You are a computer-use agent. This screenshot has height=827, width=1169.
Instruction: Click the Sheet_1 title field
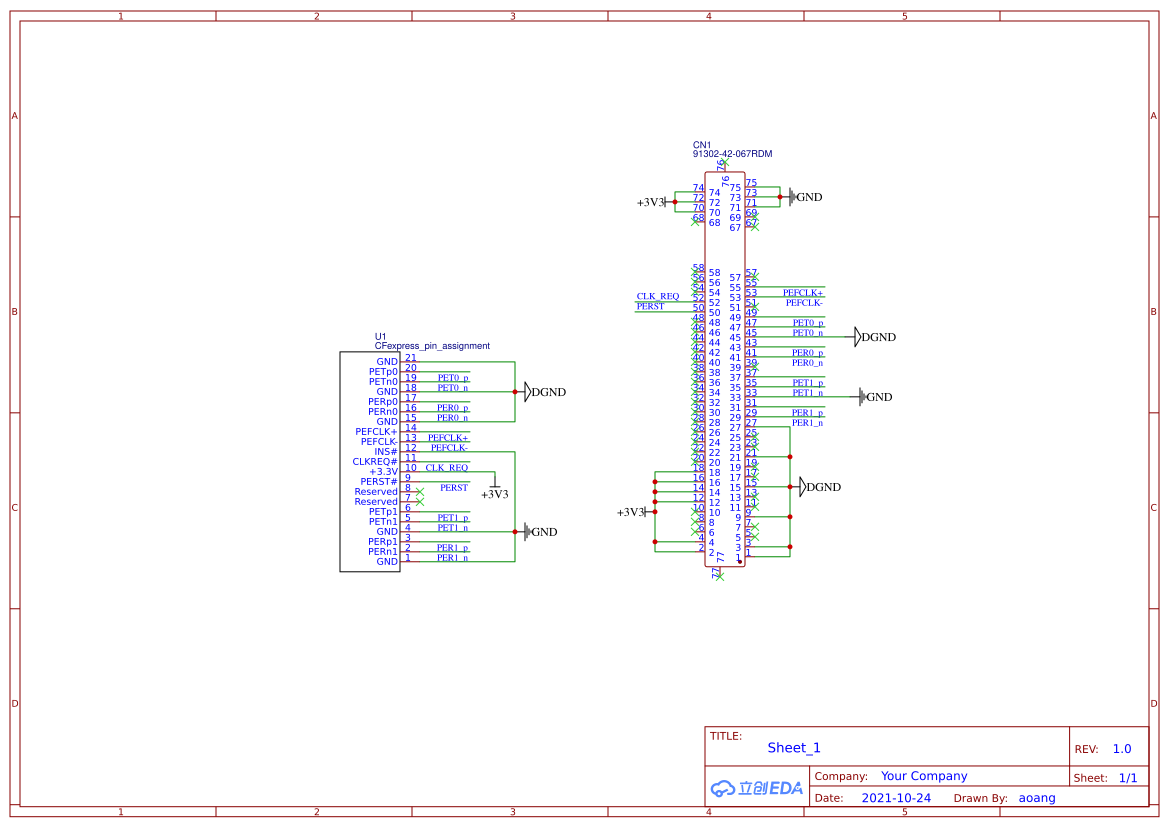[794, 748]
